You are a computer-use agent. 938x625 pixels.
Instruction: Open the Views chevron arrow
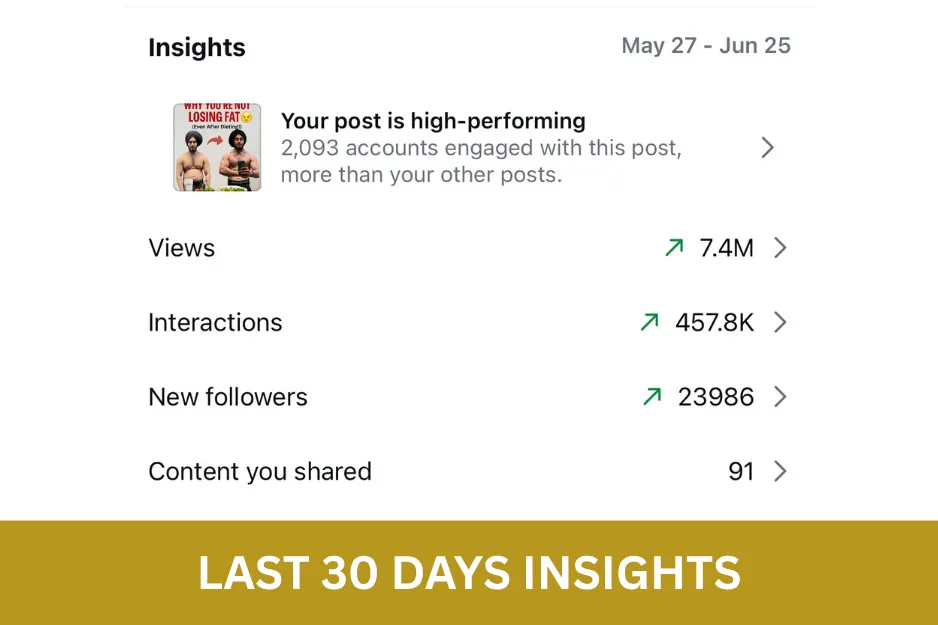(x=780, y=248)
